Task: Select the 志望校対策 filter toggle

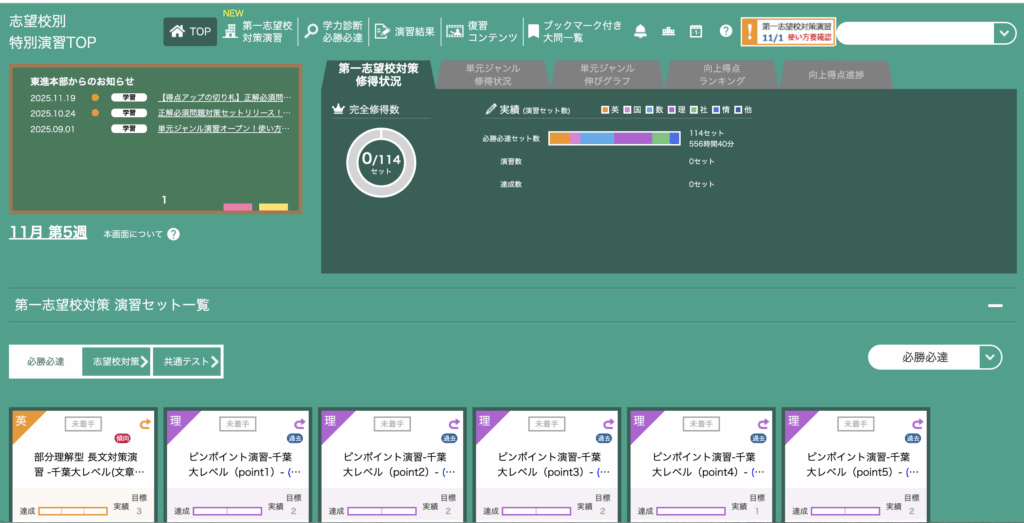Action: pos(116,361)
